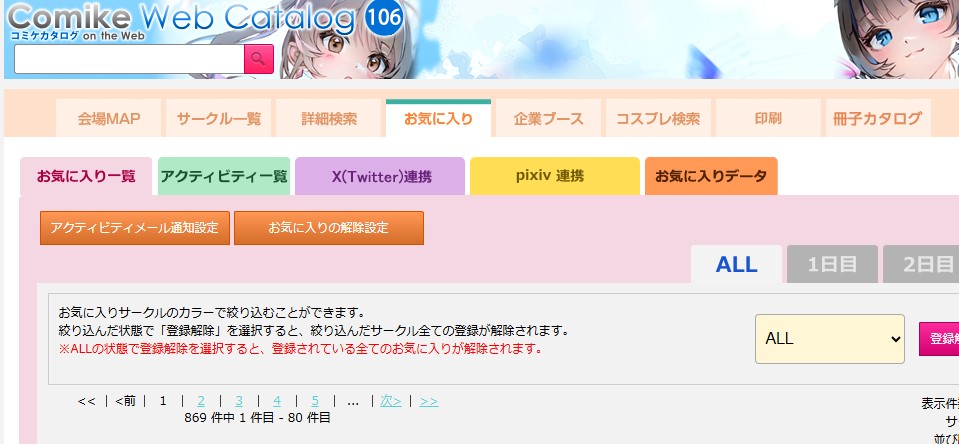Screen dimensions: 959x444
Task: Go to 詳細検索 tab
Action: pos(329,119)
